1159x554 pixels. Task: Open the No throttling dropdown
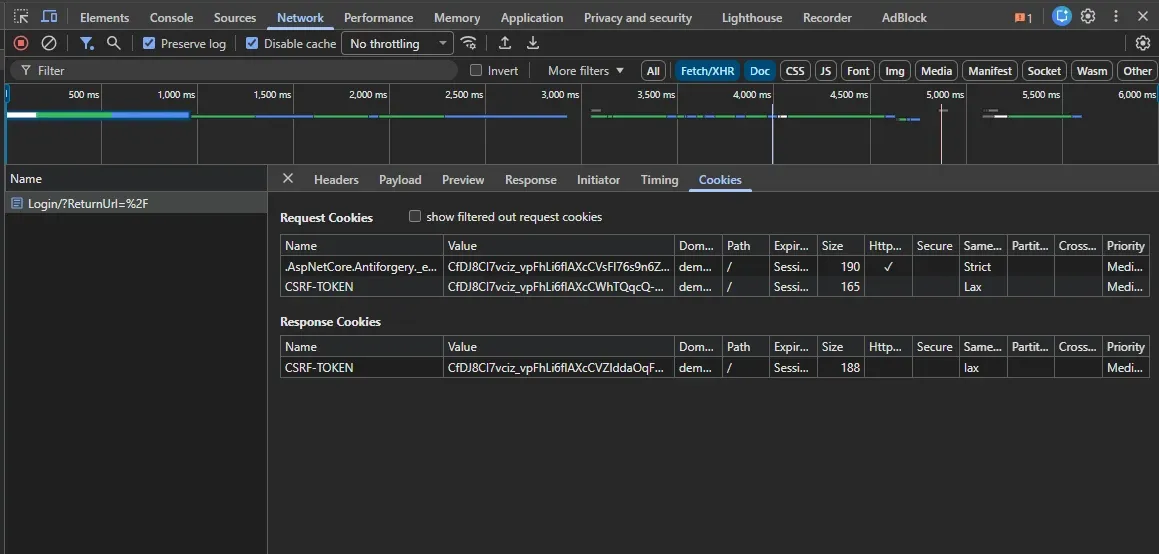click(x=398, y=44)
